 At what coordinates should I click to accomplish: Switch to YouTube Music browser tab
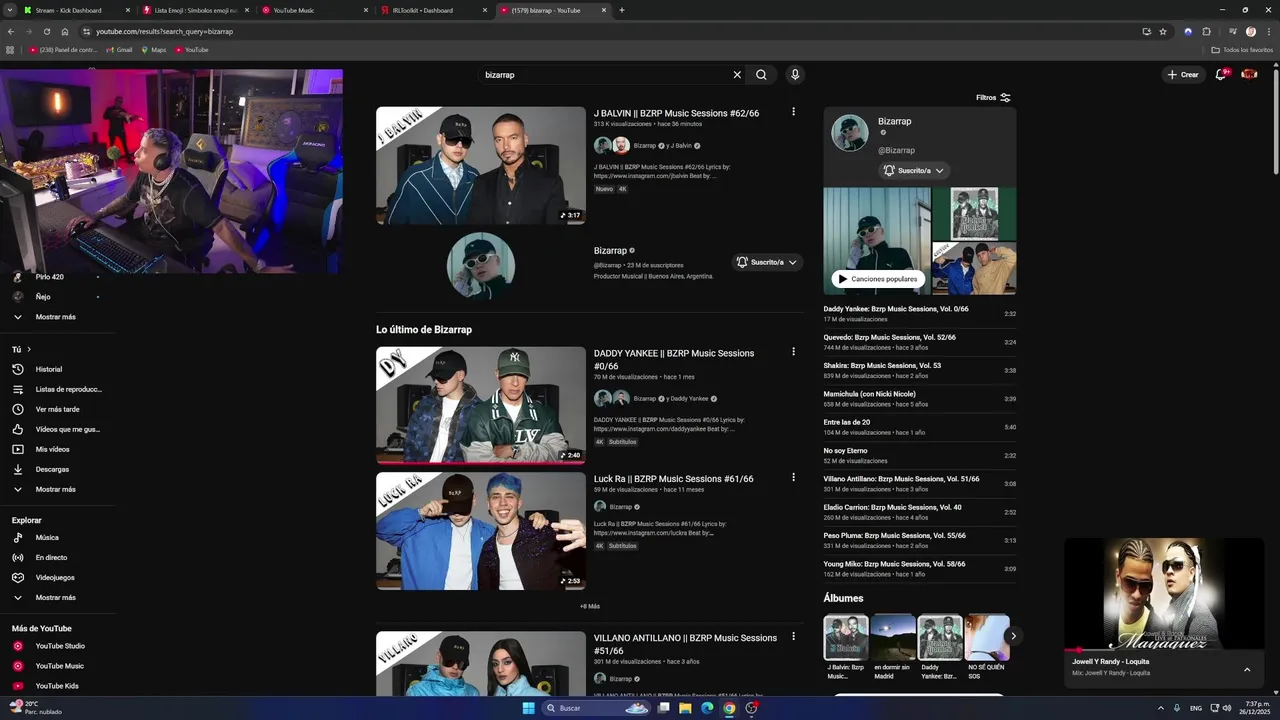click(315, 10)
